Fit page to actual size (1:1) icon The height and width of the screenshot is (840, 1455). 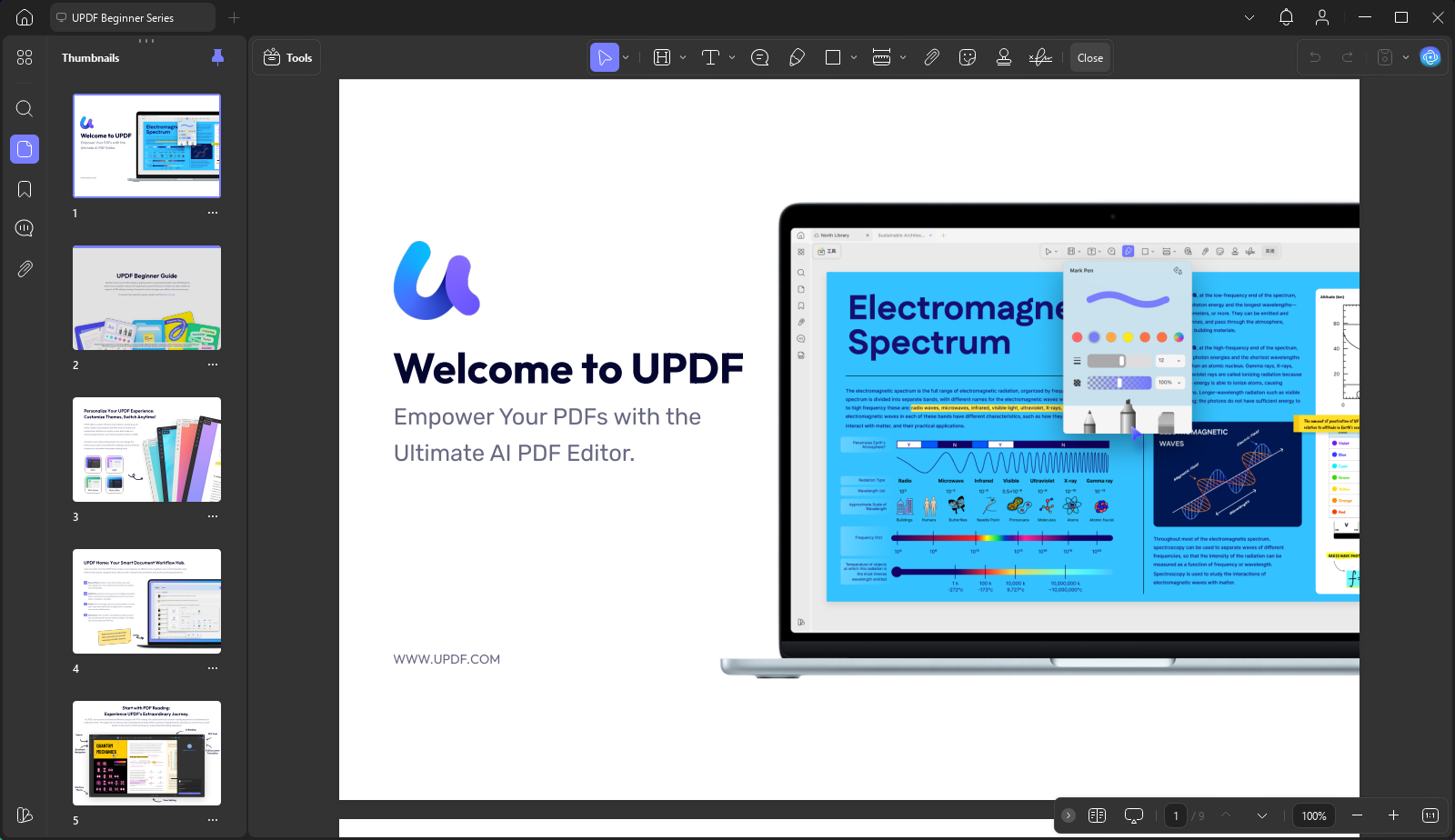1430,815
